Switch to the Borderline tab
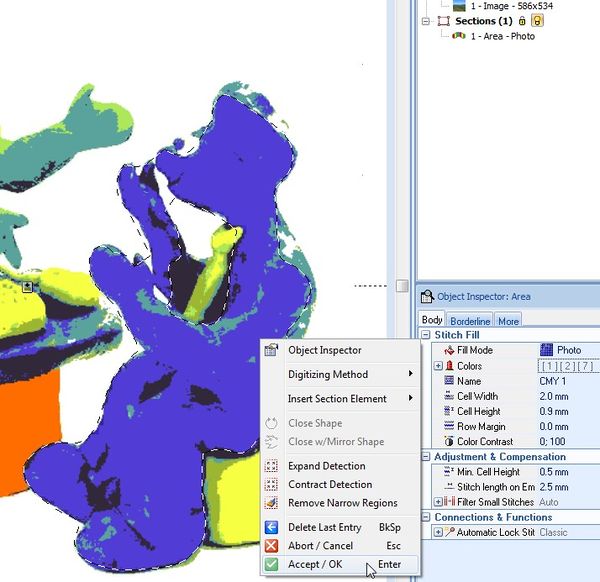Viewport: 600px width, 582px height. coord(470,321)
